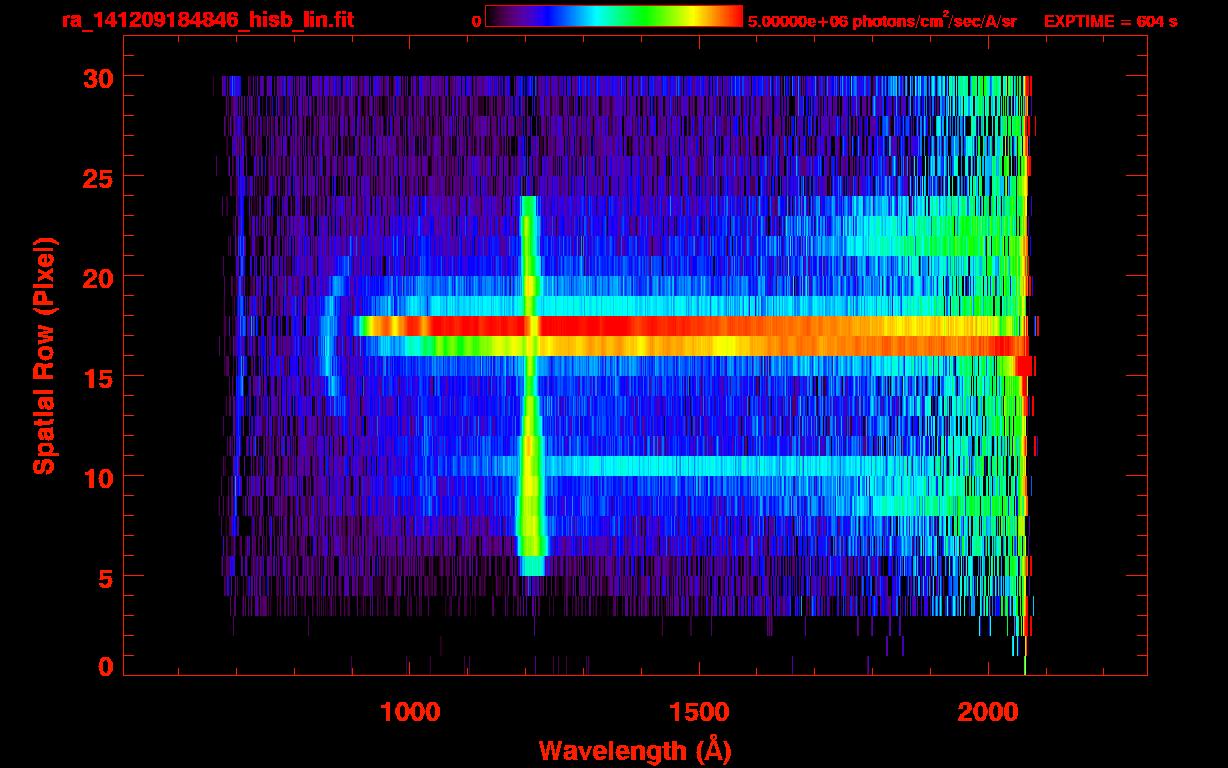Click the 5.00000e+06 photons/cm²/sec/A/sr label

(882, 20)
